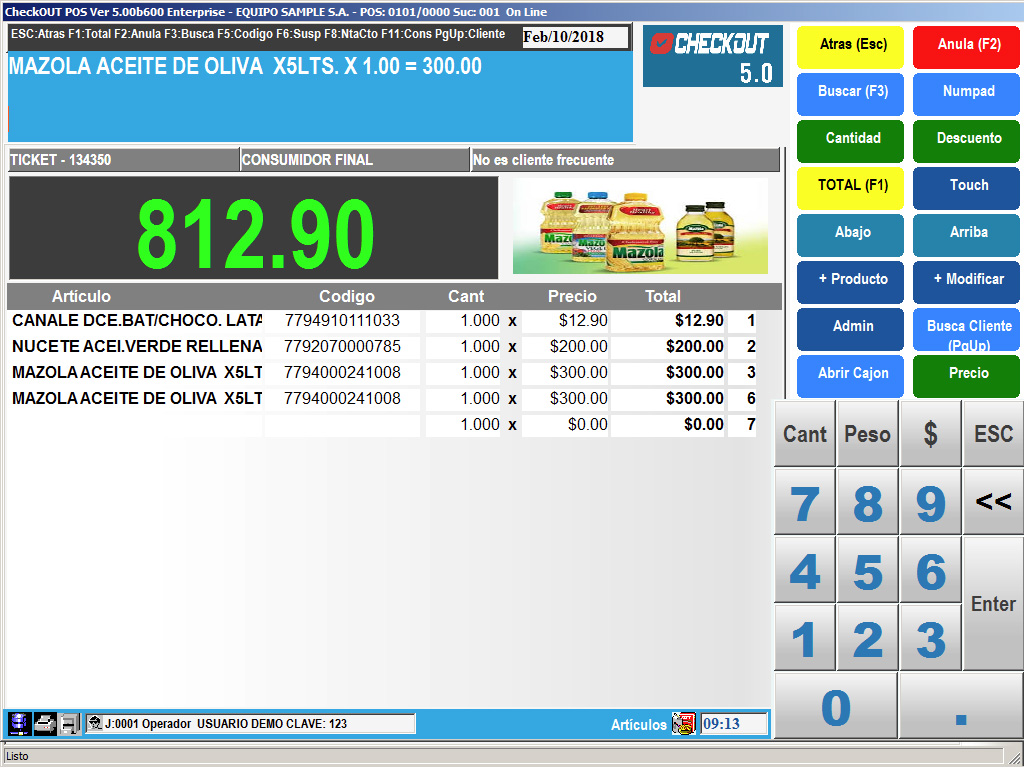Click the Artículo column header
Screen dimensions: 1024x768
point(82,296)
